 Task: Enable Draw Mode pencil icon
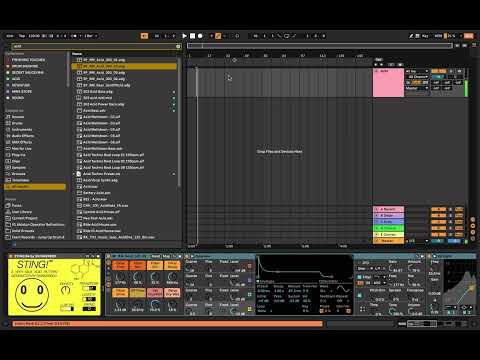point(411,36)
